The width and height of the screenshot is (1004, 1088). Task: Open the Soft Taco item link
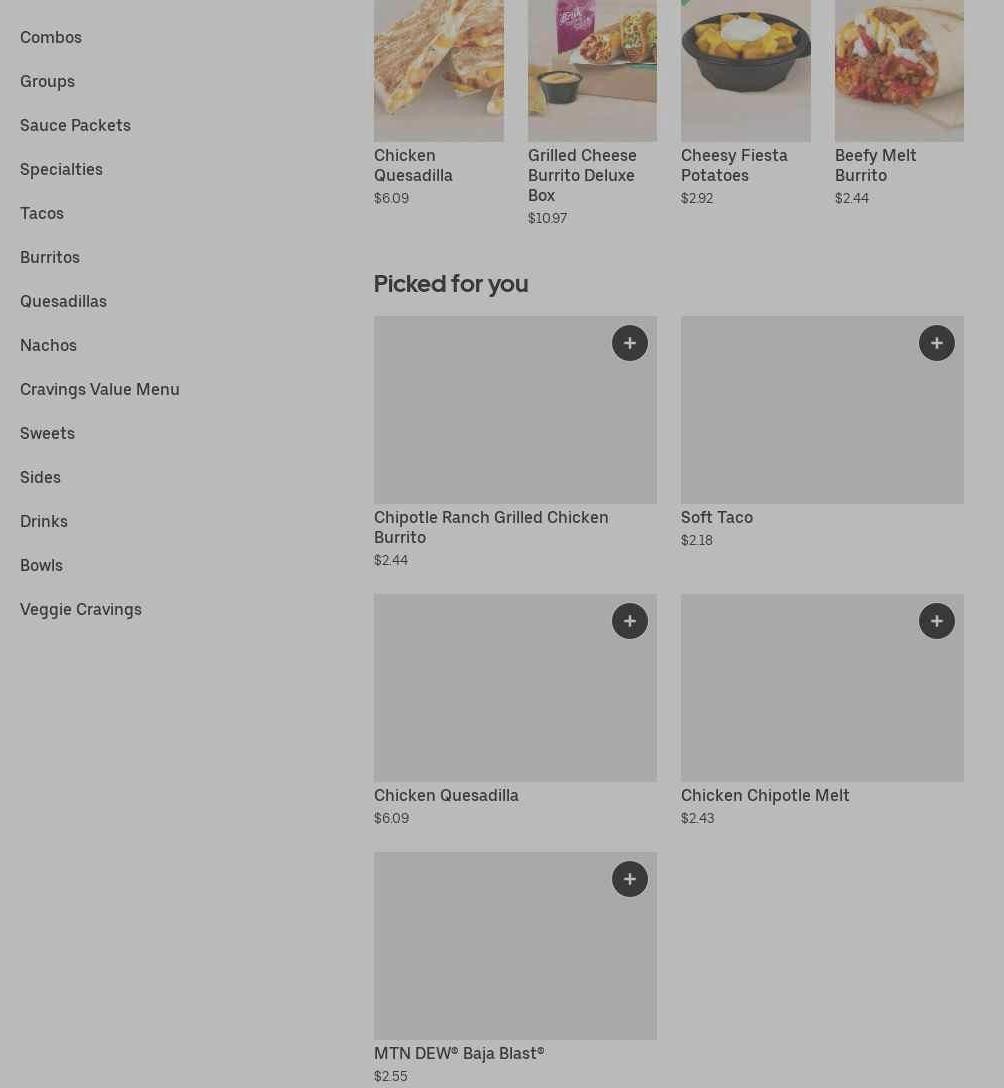click(717, 517)
